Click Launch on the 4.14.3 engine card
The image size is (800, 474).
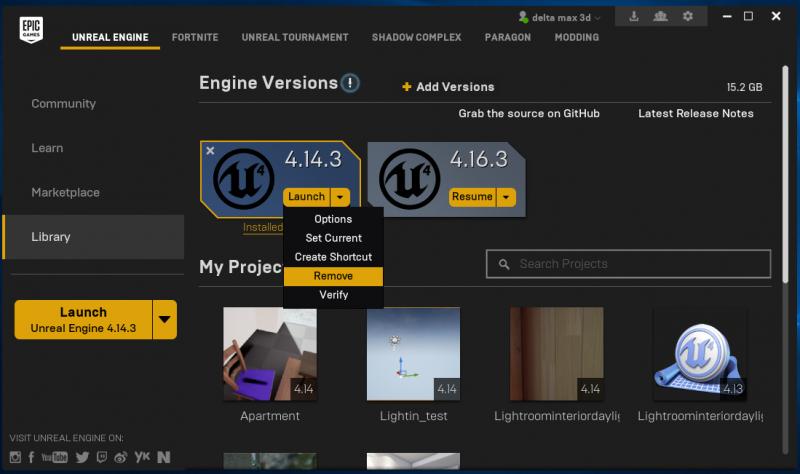tap(306, 197)
